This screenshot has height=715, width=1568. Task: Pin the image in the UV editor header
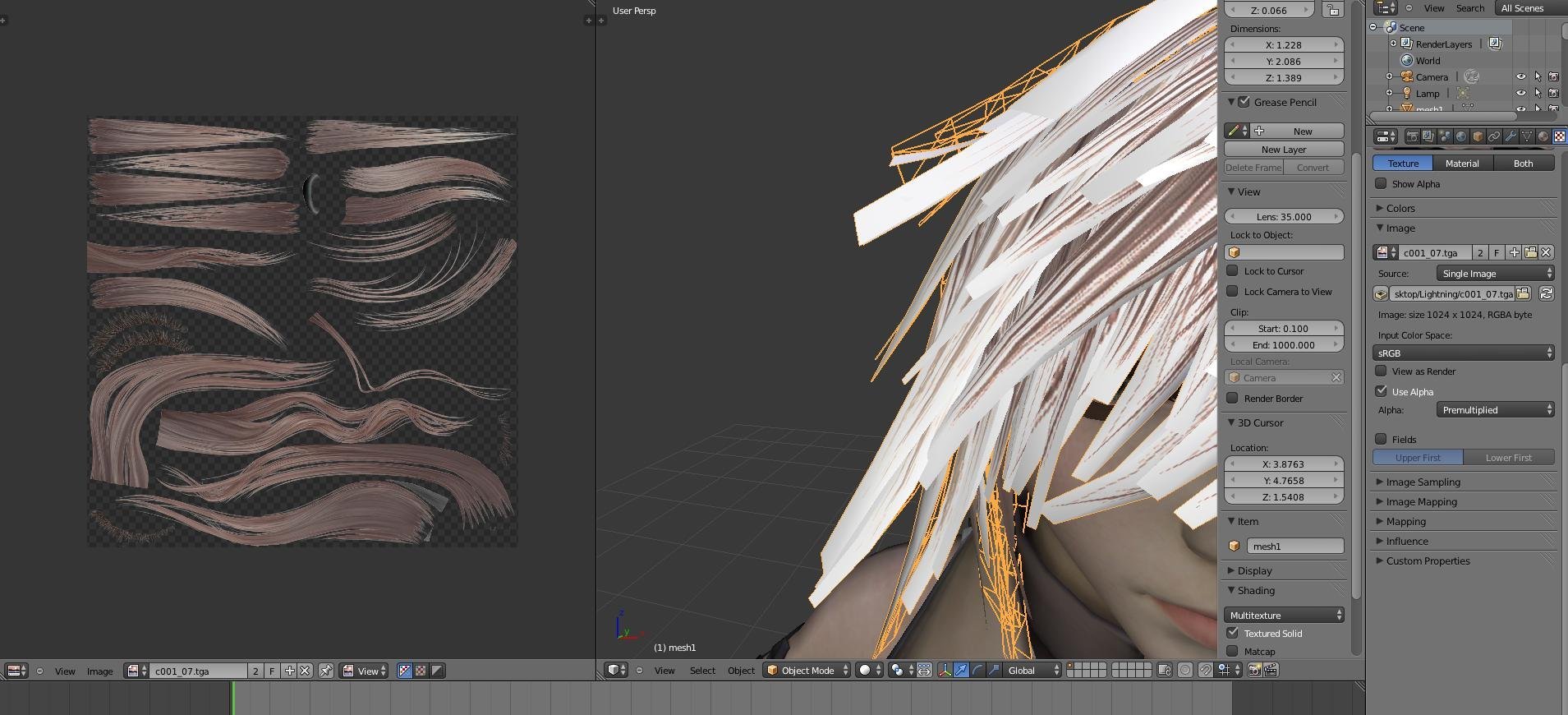tap(326, 671)
